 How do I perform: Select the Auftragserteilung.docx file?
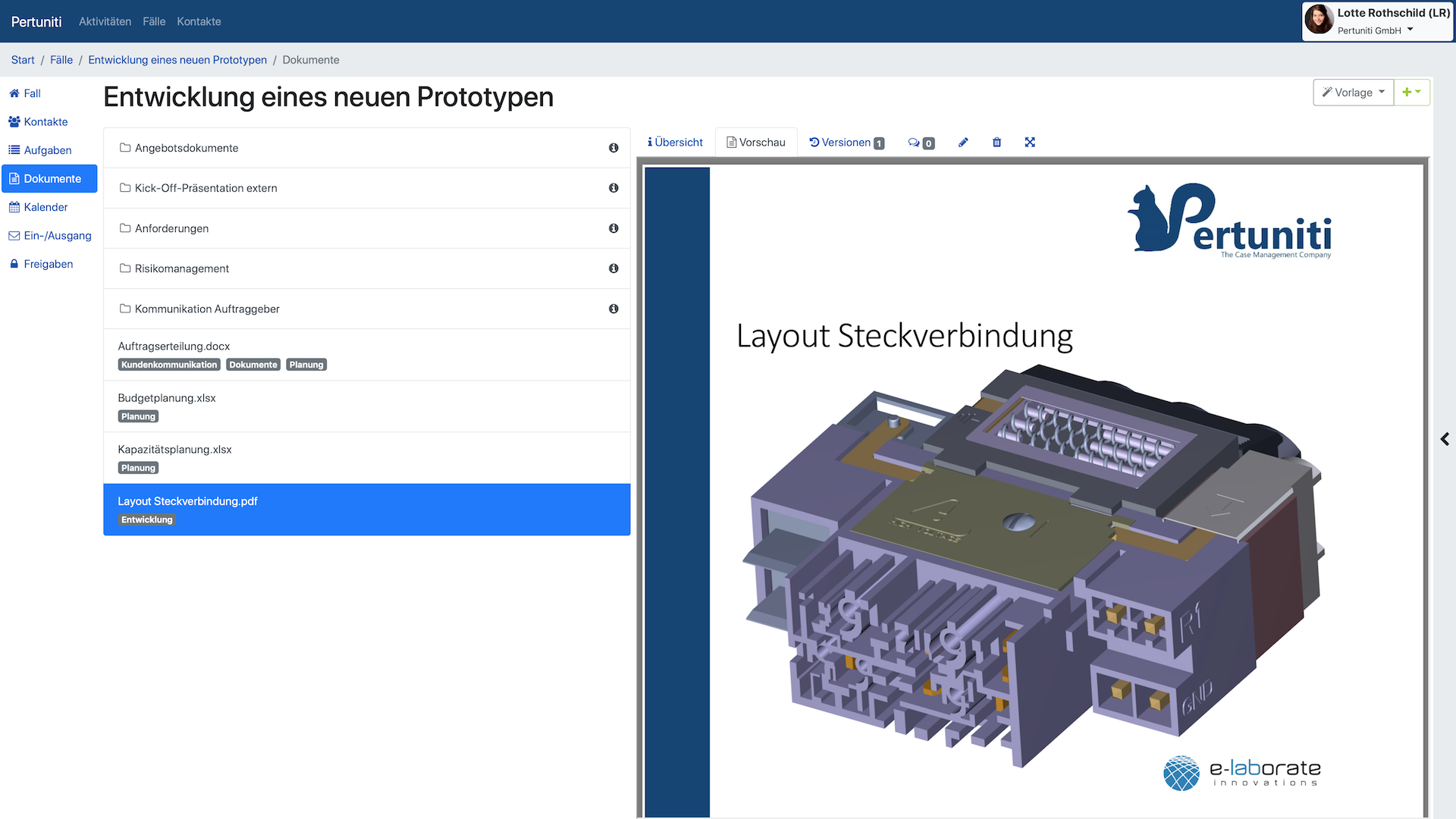click(x=366, y=355)
